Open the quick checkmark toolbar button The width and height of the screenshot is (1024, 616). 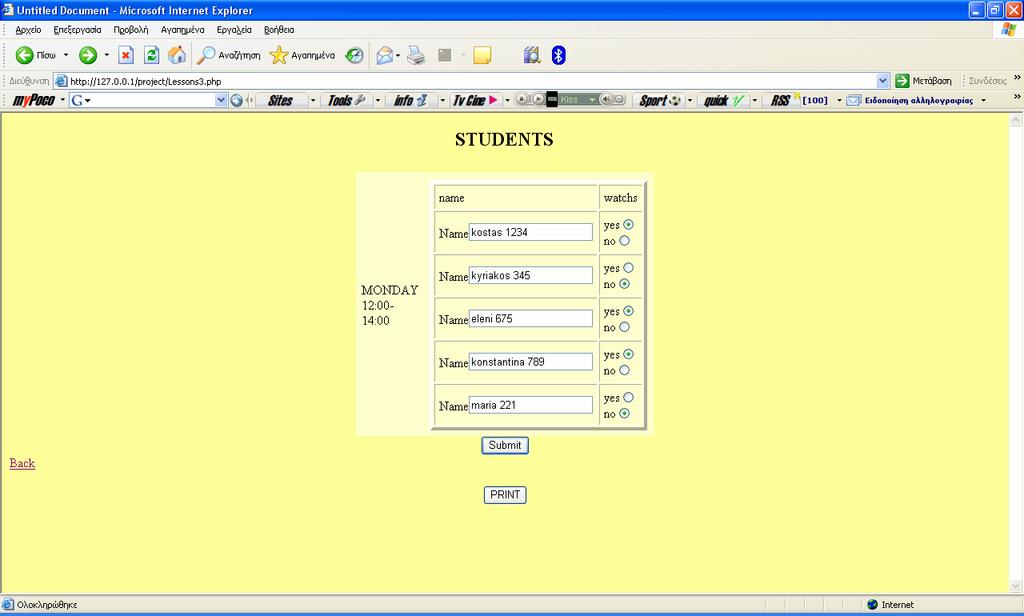point(724,100)
